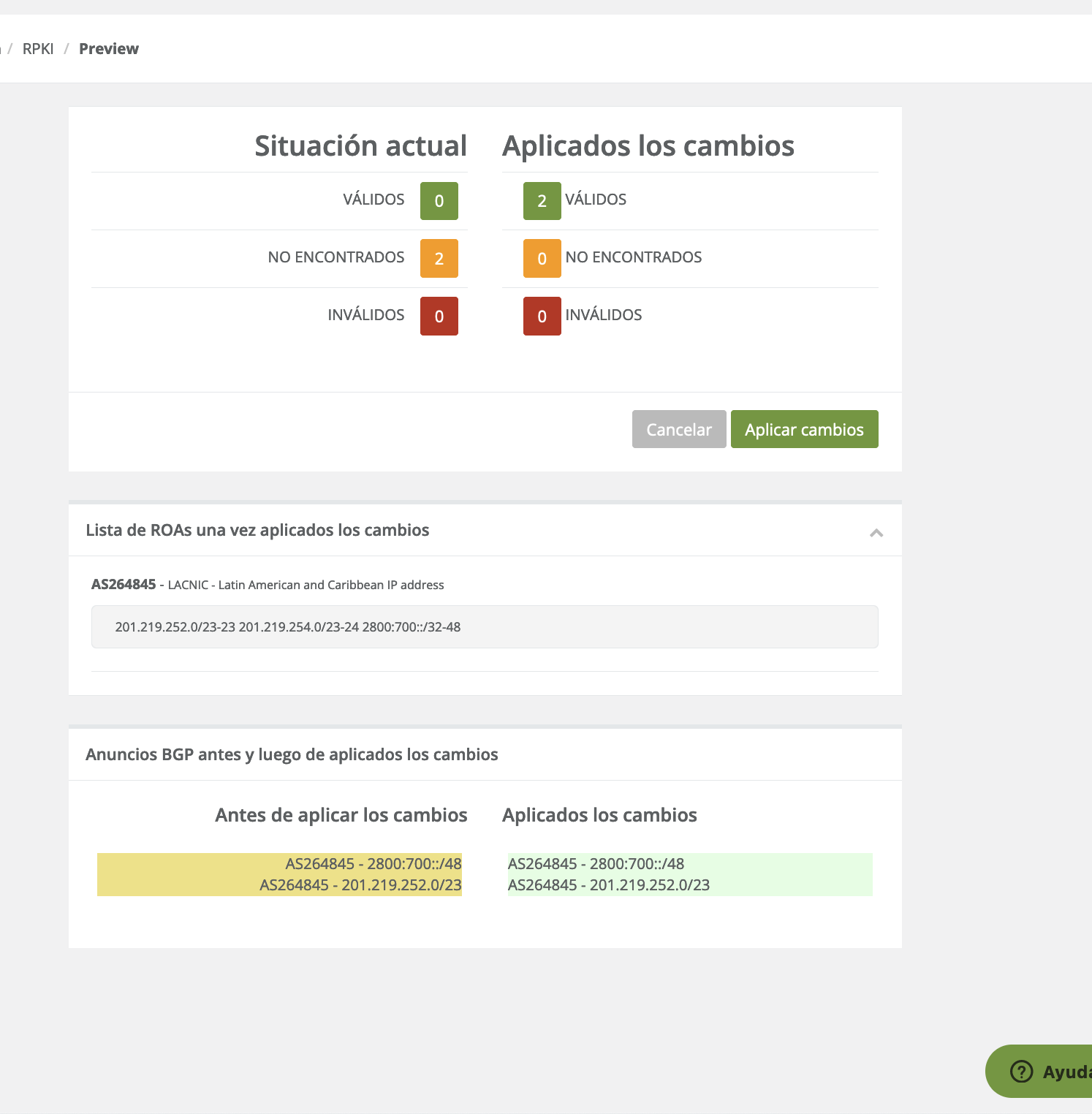The width and height of the screenshot is (1092, 1114).
Task: Click red INVÁLIDOS badge under Situación actual
Action: pyautogui.click(x=439, y=317)
